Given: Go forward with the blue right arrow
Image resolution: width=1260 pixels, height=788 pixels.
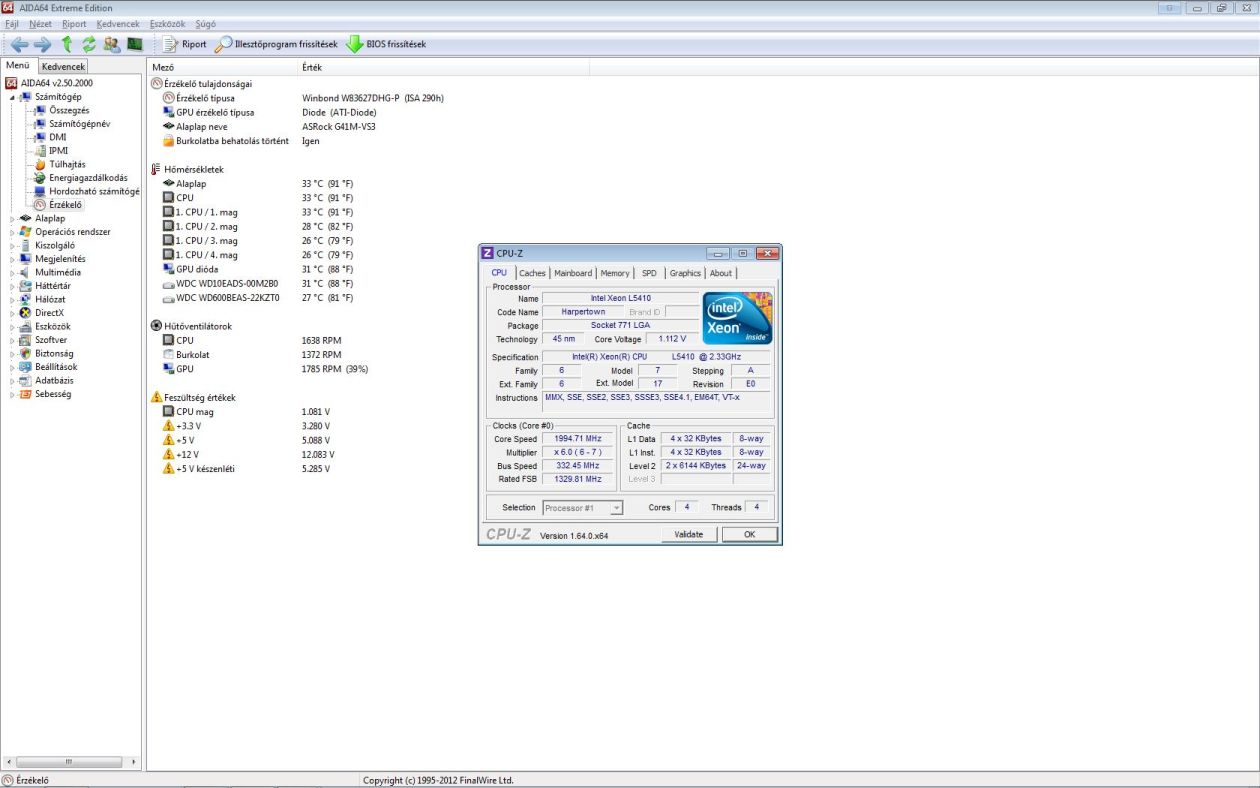Looking at the screenshot, I should pyautogui.click(x=42, y=44).
